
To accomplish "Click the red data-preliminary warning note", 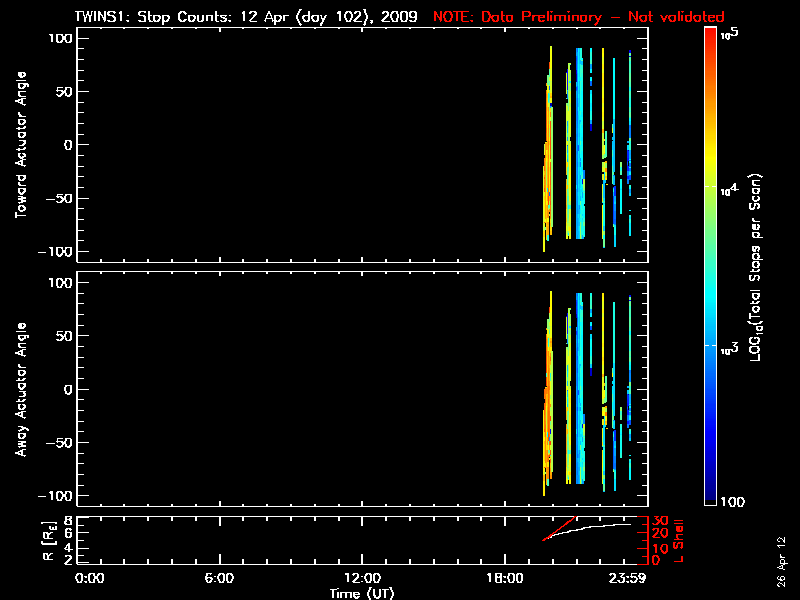I will (578, 17).
